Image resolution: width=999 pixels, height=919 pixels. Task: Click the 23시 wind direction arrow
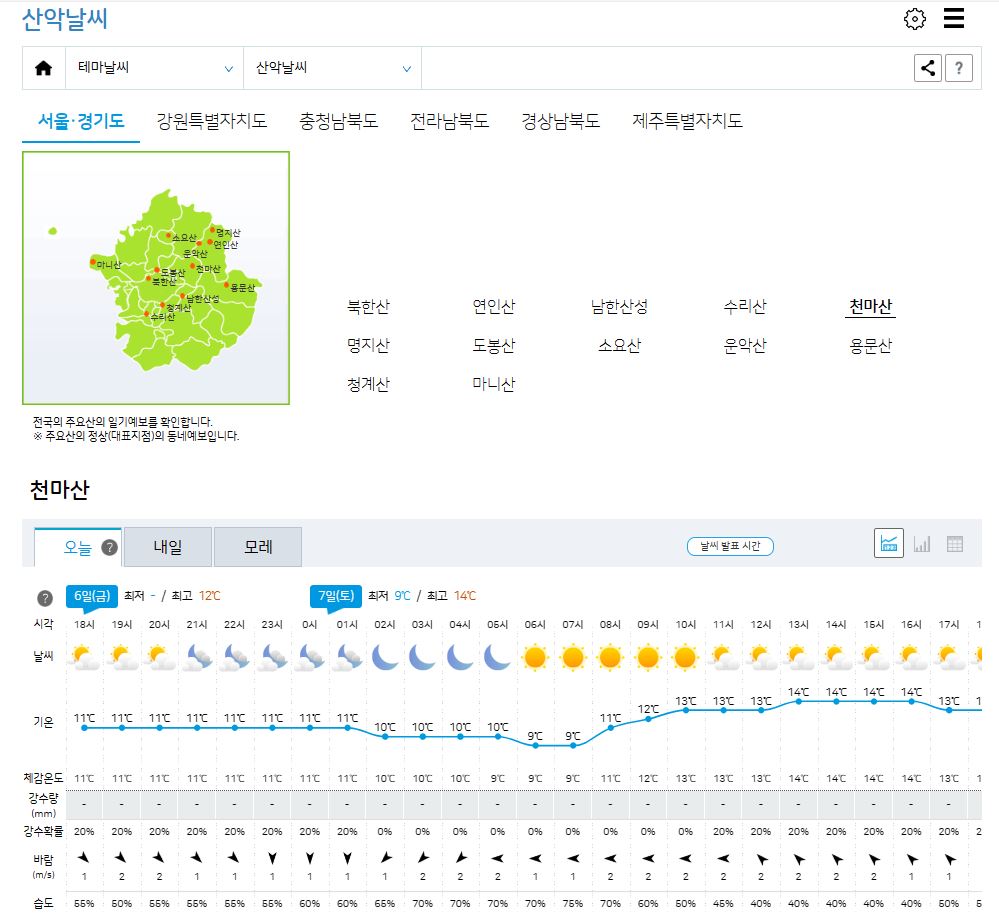coord(272,858)
